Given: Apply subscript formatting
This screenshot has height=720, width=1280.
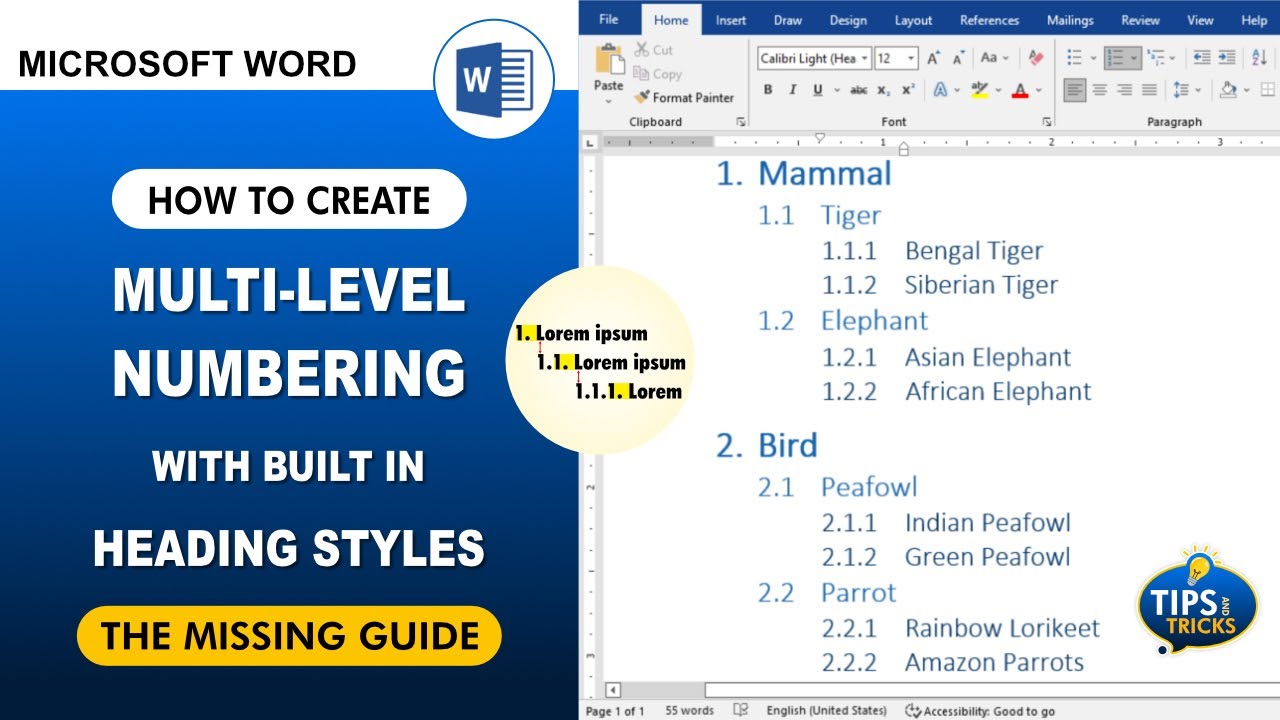Looking at the screenshot, I should pos(883,90).
